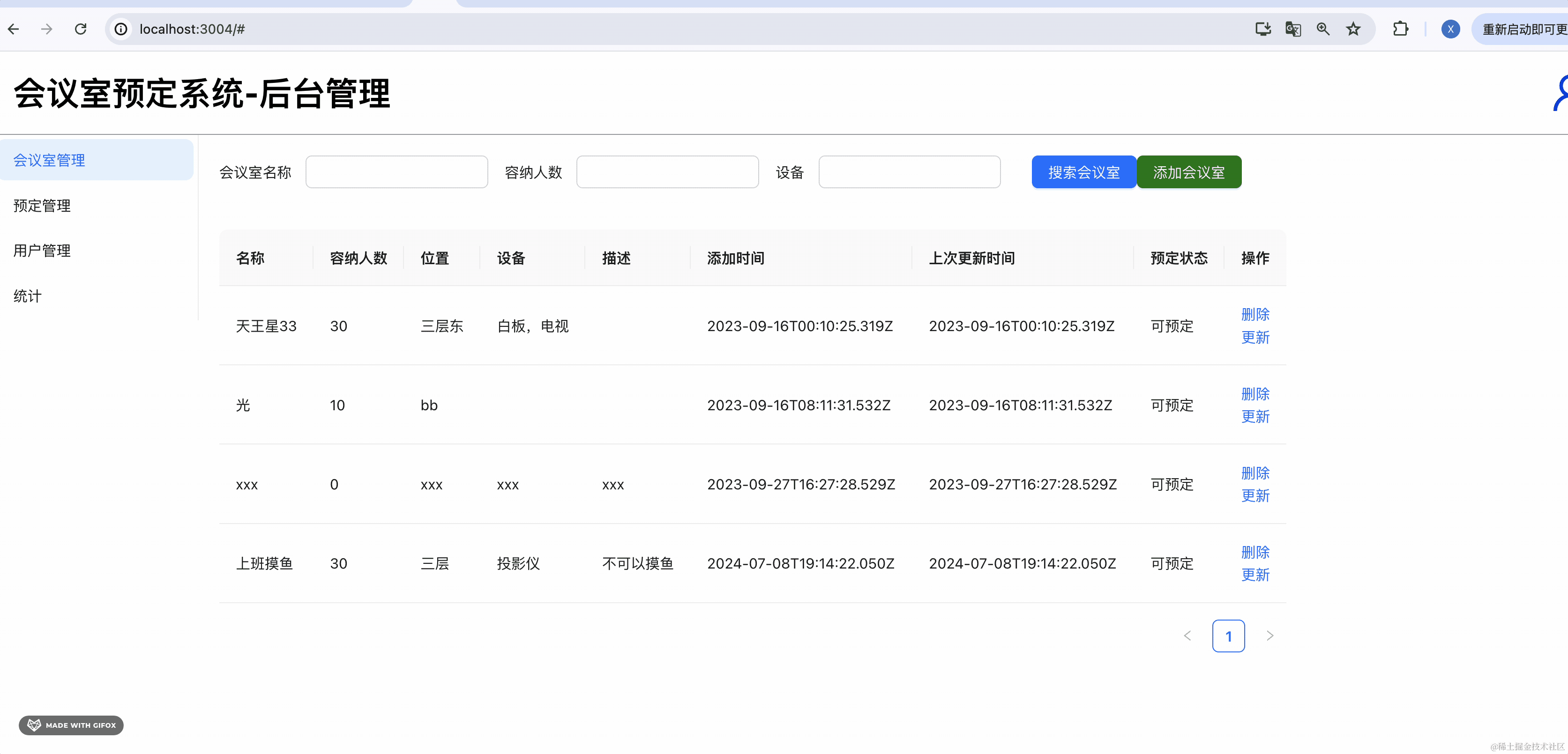Bookmark this page with star icon
Viewport: 1568px width, 754px height.
click(1352, 29)
